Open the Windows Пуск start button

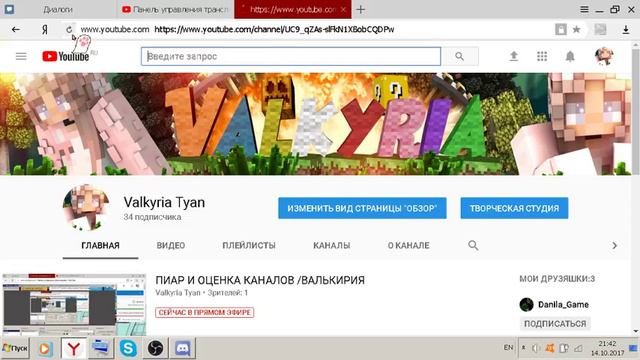tap(15, 348)
